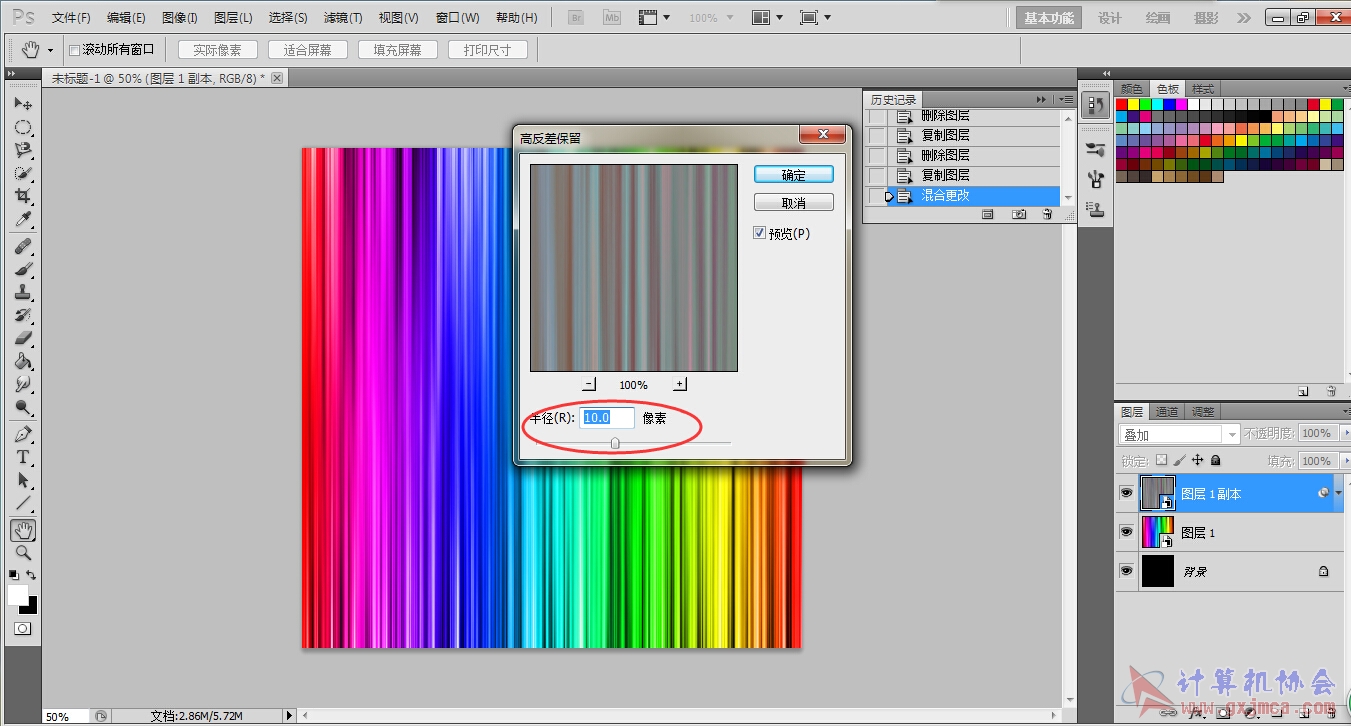This screenshot has width=1351, height=726.
Task: Delete swatch with swatches panel trash icon
Action: coord(1331,391)
